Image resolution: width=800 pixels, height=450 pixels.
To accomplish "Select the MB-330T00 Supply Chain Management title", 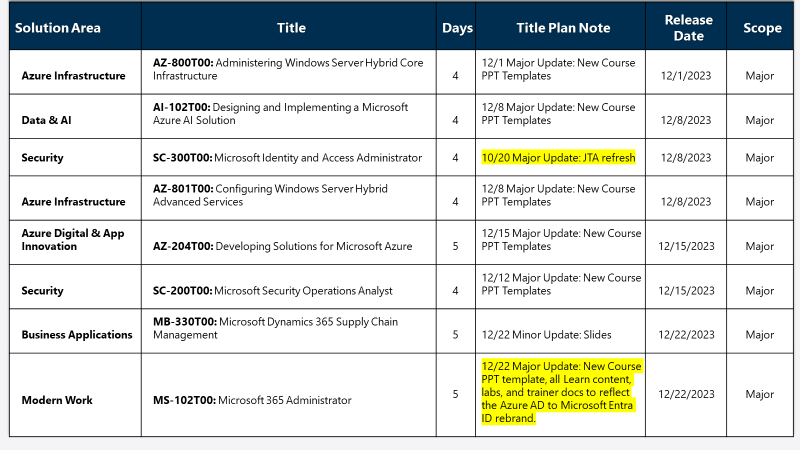I will (x=276, y=328).
